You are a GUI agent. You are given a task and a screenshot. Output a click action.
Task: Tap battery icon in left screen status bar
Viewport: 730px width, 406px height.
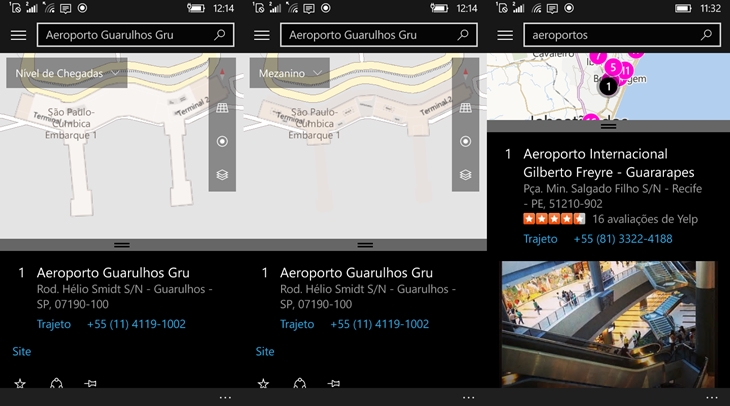coord(196,8)
